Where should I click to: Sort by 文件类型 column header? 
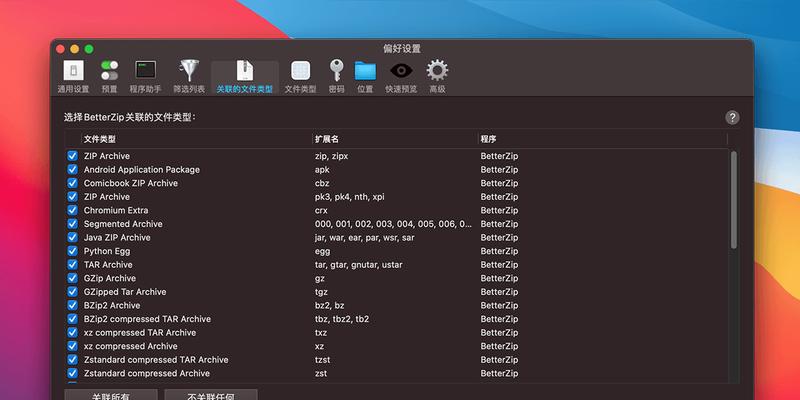tap(196, 139)
